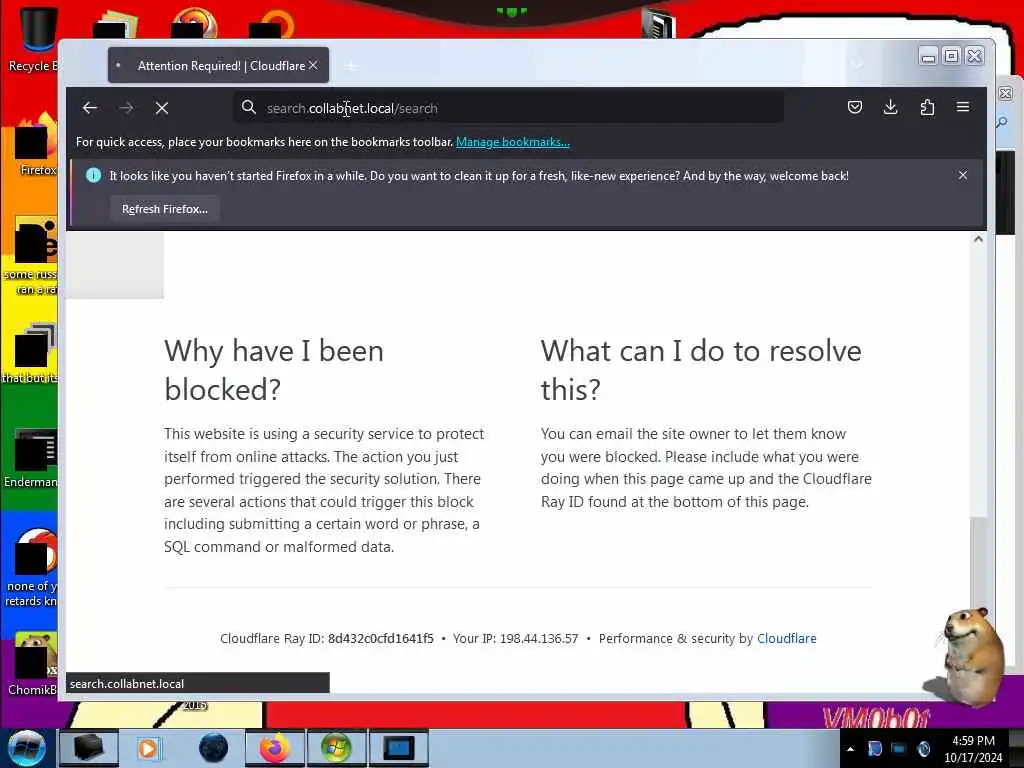Select the Enderman desktop icon
This screenshot has height=768, width=1024.
pos(31,457)
